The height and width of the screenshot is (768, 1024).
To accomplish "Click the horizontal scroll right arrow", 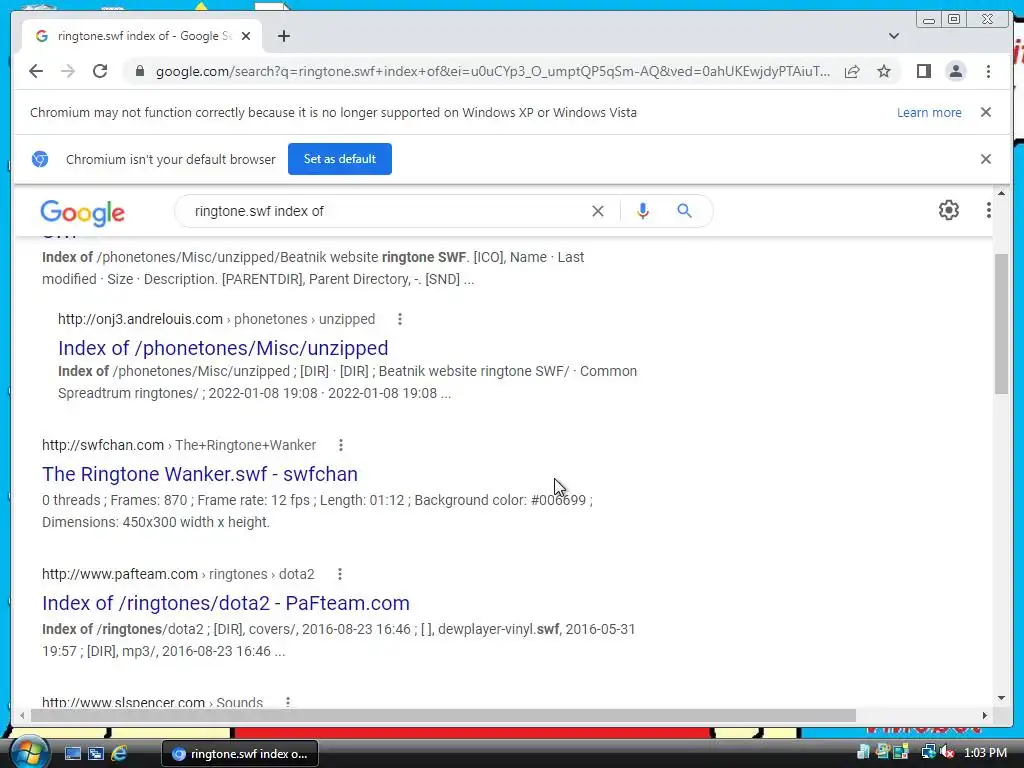I will pos(985,716).
